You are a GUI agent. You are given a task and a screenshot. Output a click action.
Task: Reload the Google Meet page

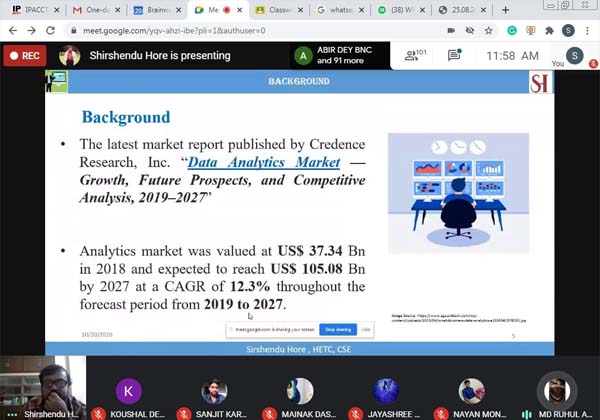[50, 31]
